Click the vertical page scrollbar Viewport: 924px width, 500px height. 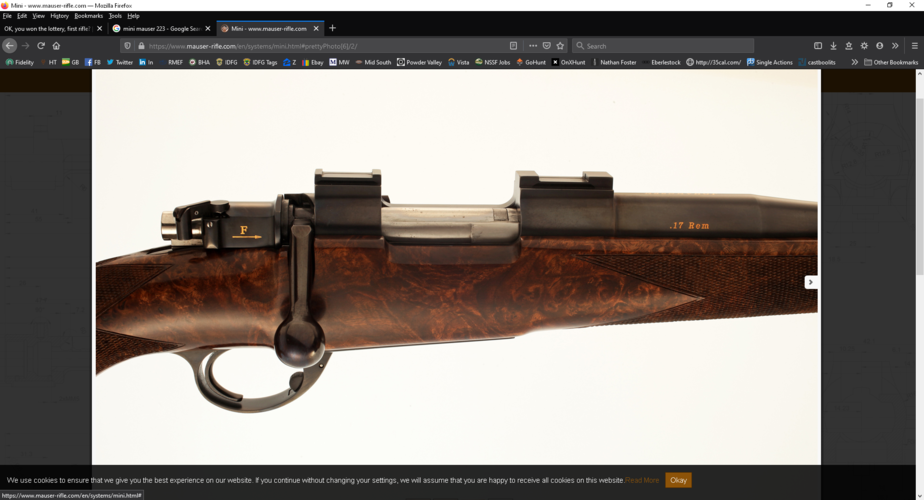point(919,283)
